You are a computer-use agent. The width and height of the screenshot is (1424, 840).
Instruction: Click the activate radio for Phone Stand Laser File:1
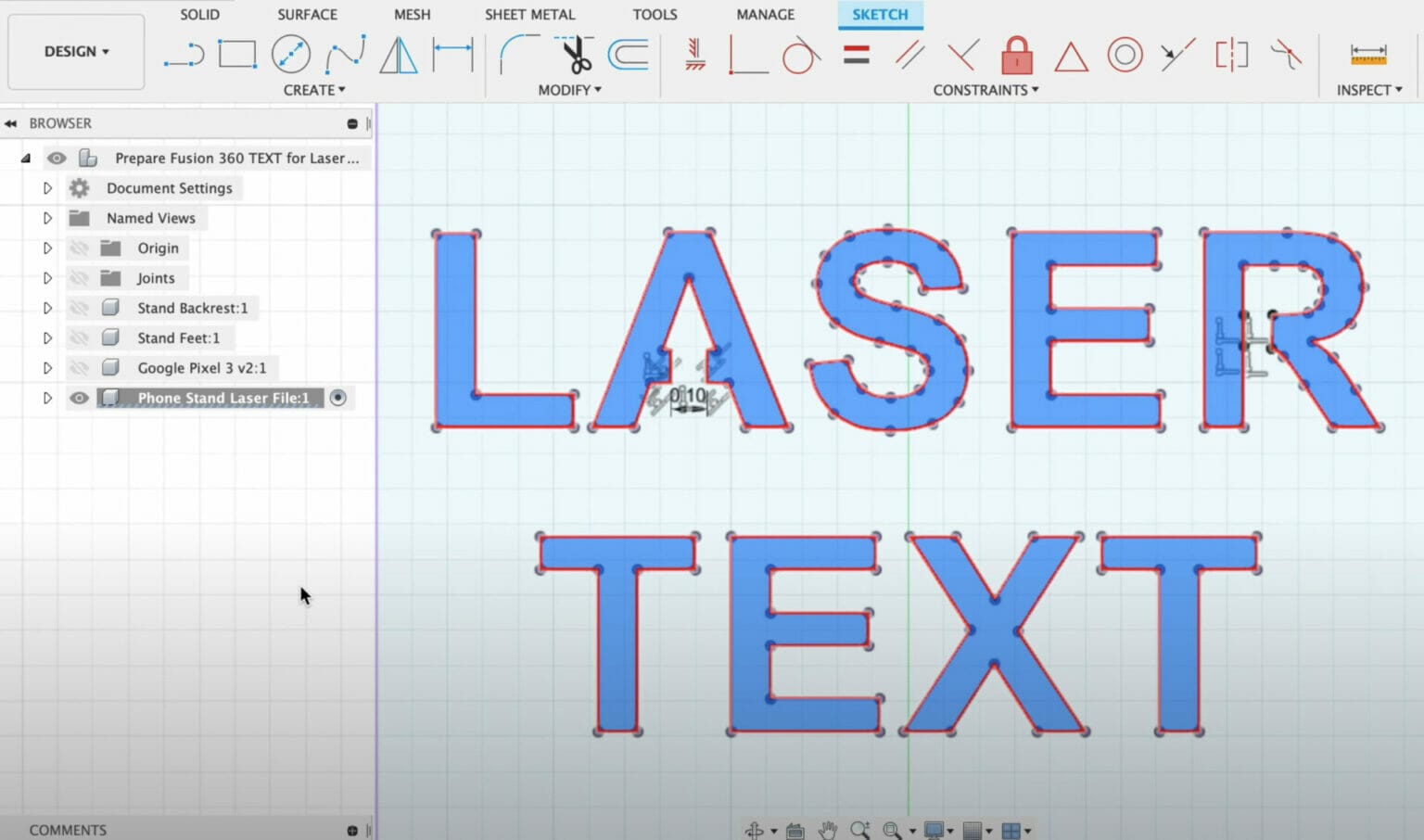tap(338, 397)
